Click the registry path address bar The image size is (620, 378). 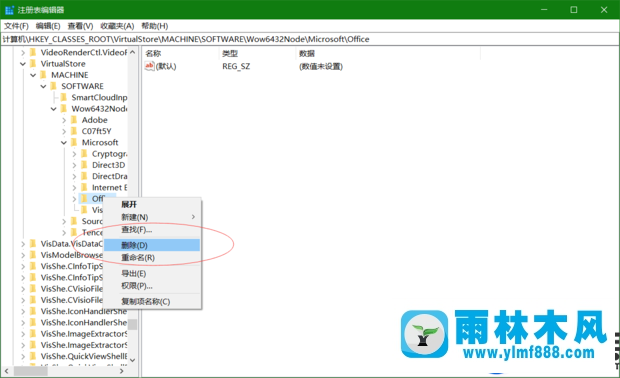310,39
